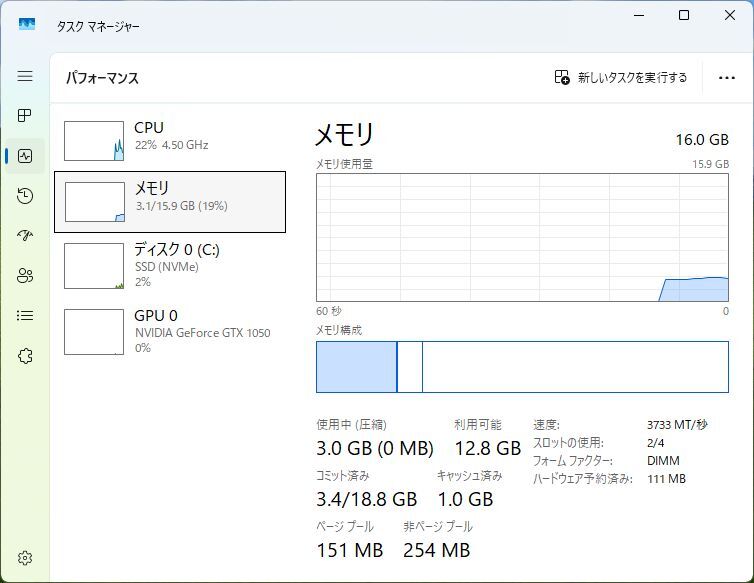Open the Processes page icon
This screenshot has height=583, width=754.
[25, 116]
